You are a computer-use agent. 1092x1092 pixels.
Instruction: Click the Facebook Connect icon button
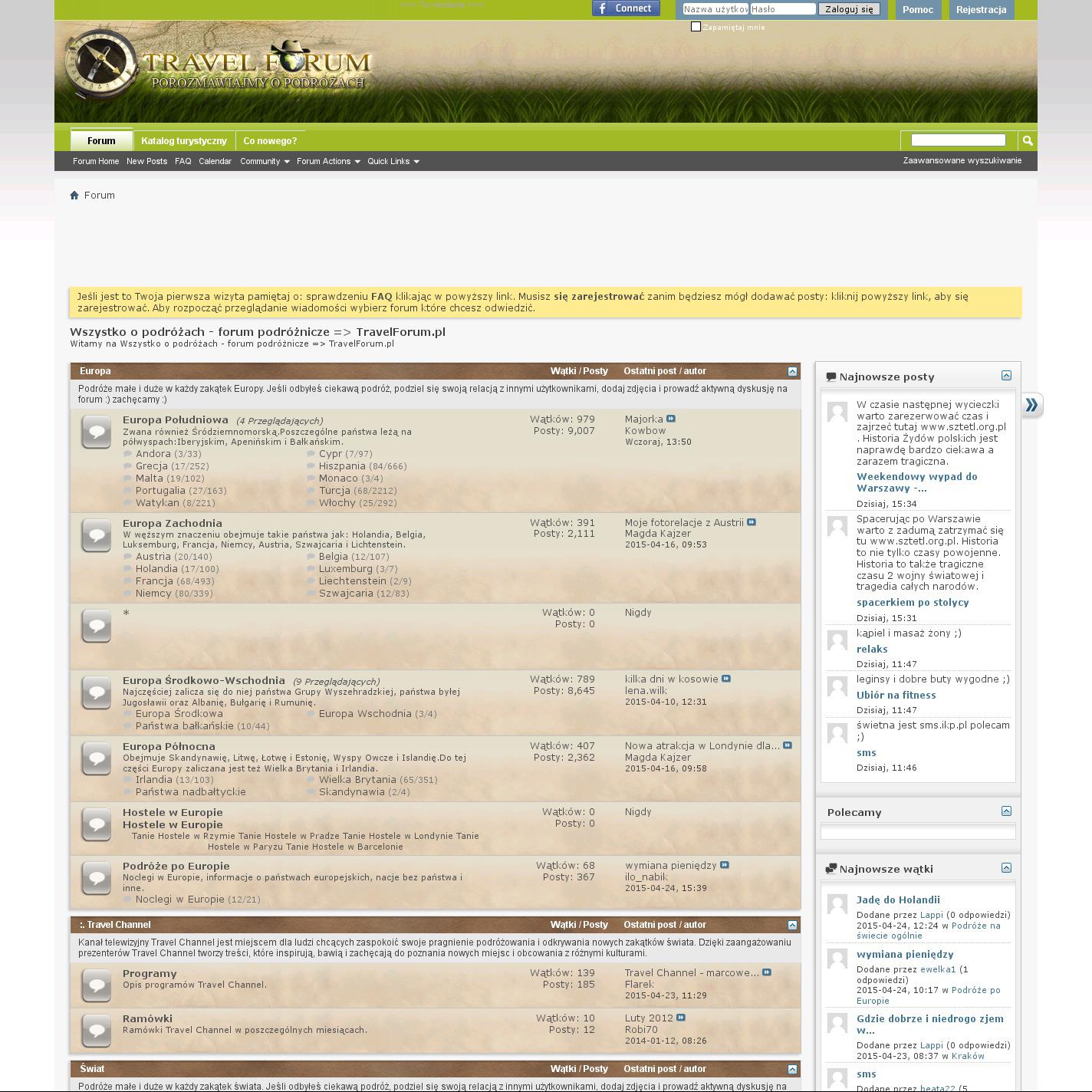click(x=626, y=8)
